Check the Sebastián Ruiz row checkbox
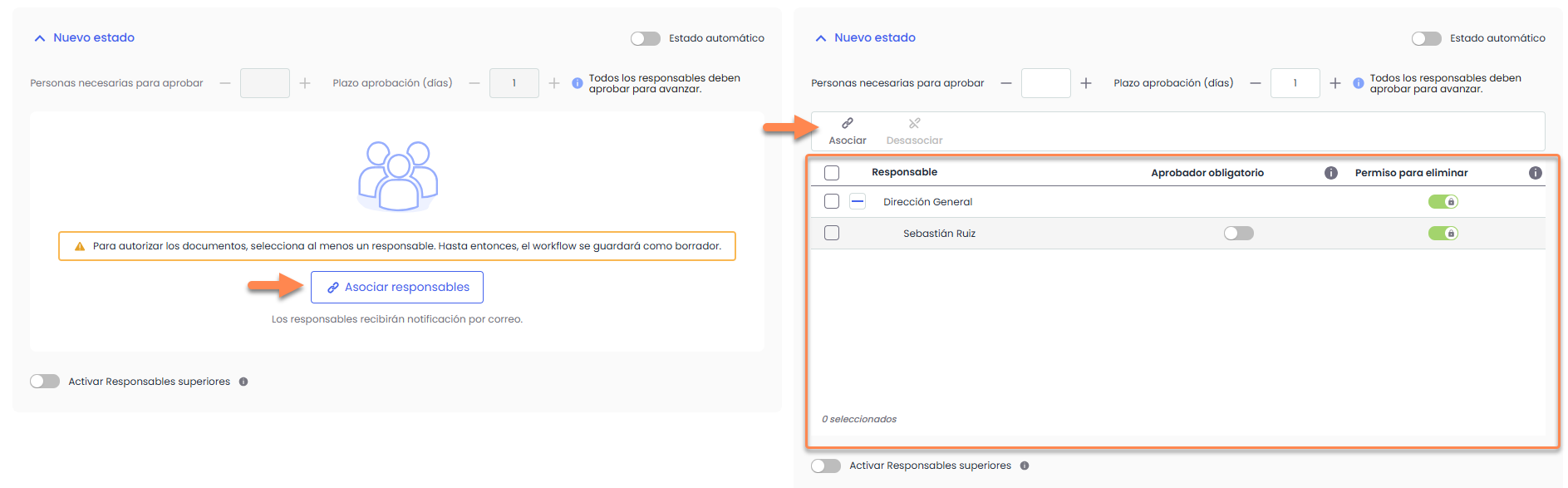This screenshot has width=1568, height=488. tap(832, 234)
